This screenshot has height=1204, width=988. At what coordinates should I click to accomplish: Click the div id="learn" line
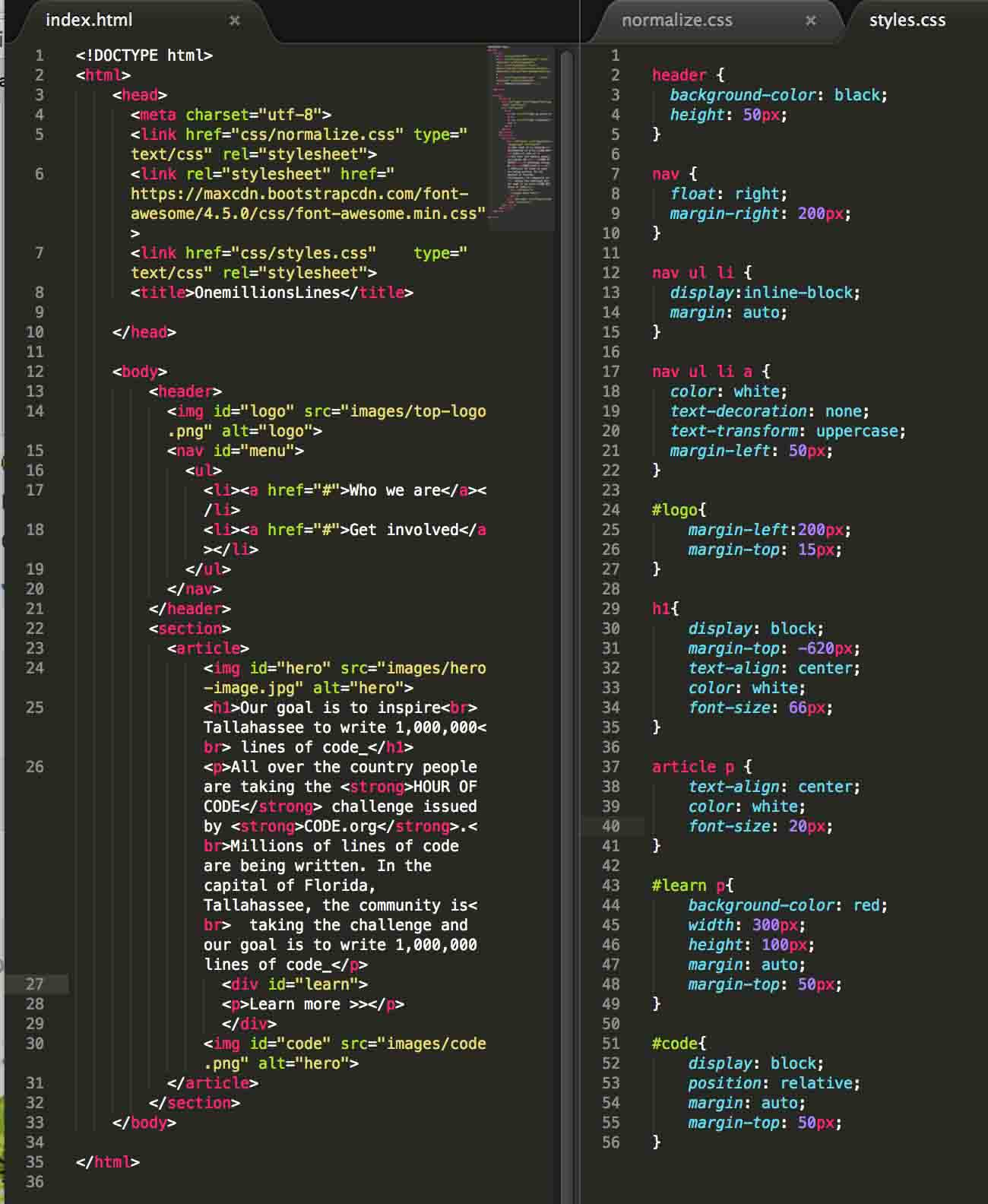pos(295,984)
